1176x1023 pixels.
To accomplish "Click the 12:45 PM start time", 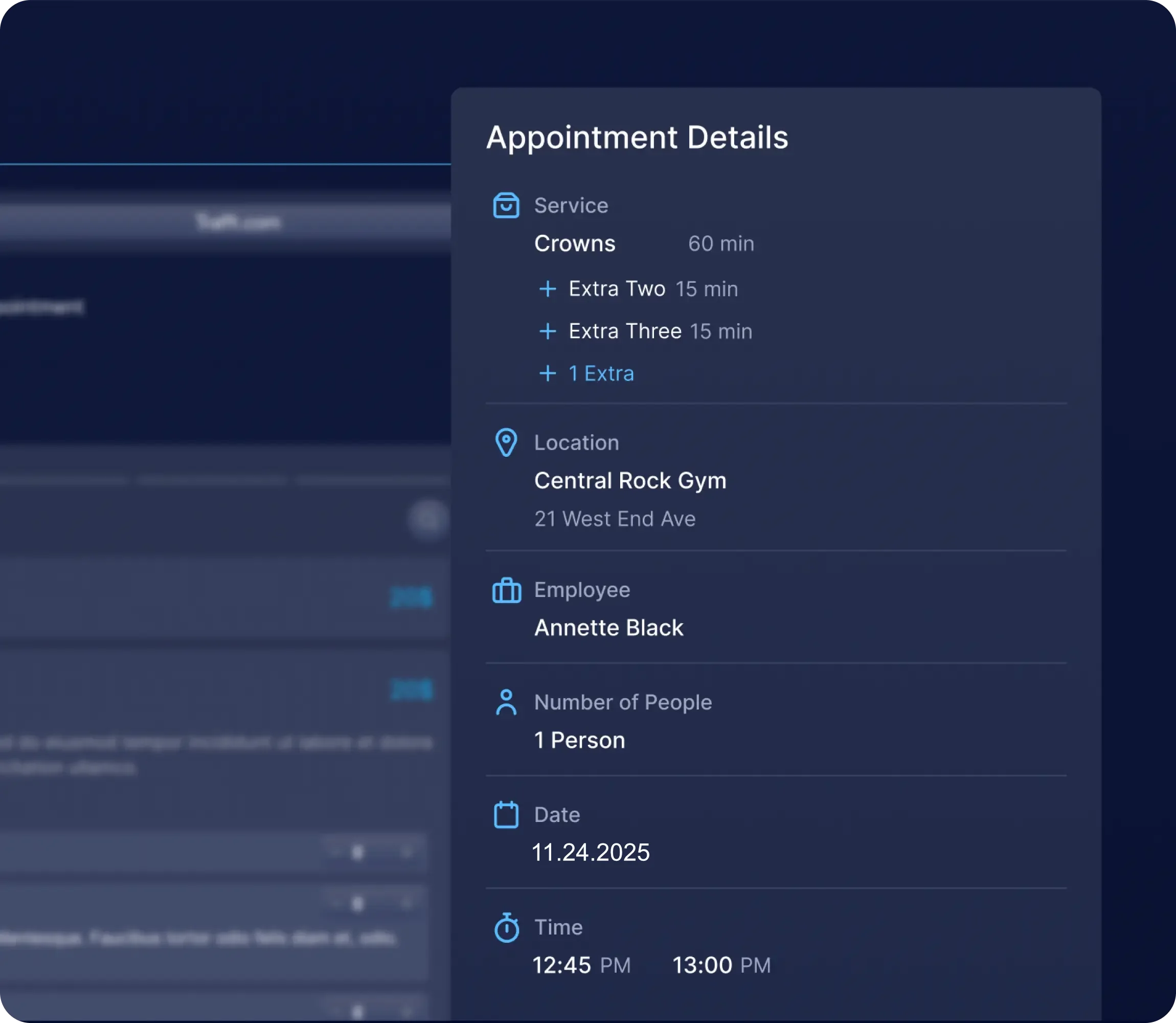I will (581, 965).
